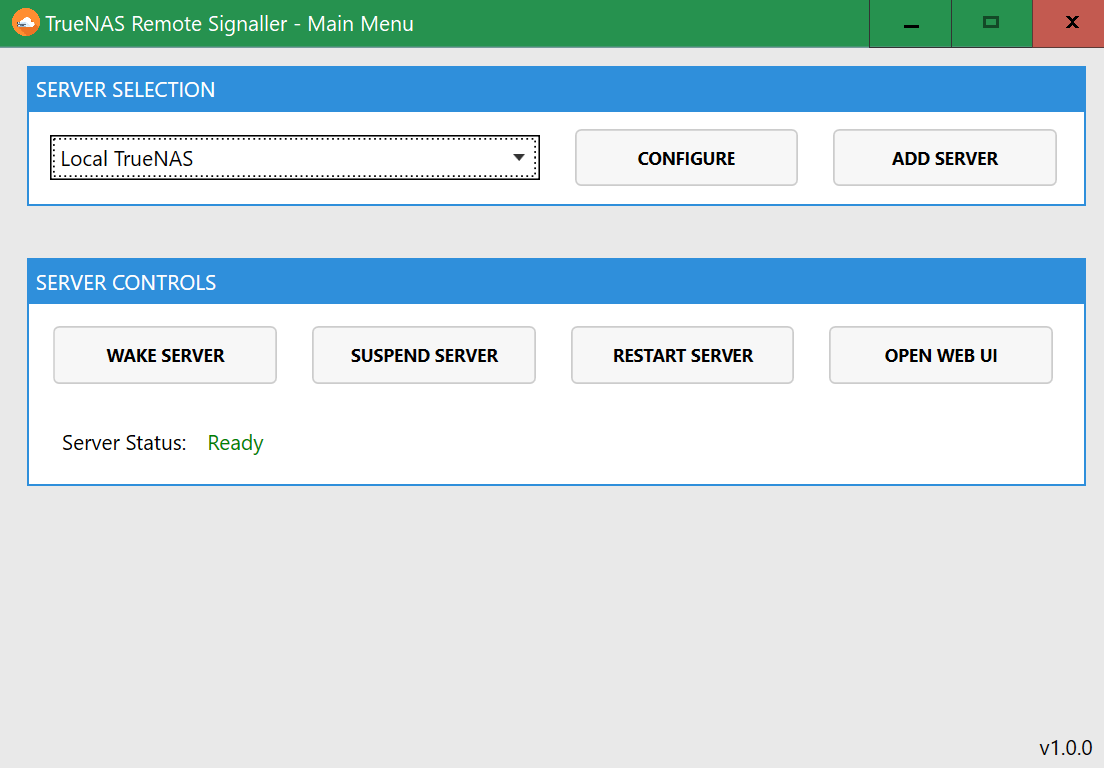Click the TrueNAS app icon in title bar

[x=25, y=23]
